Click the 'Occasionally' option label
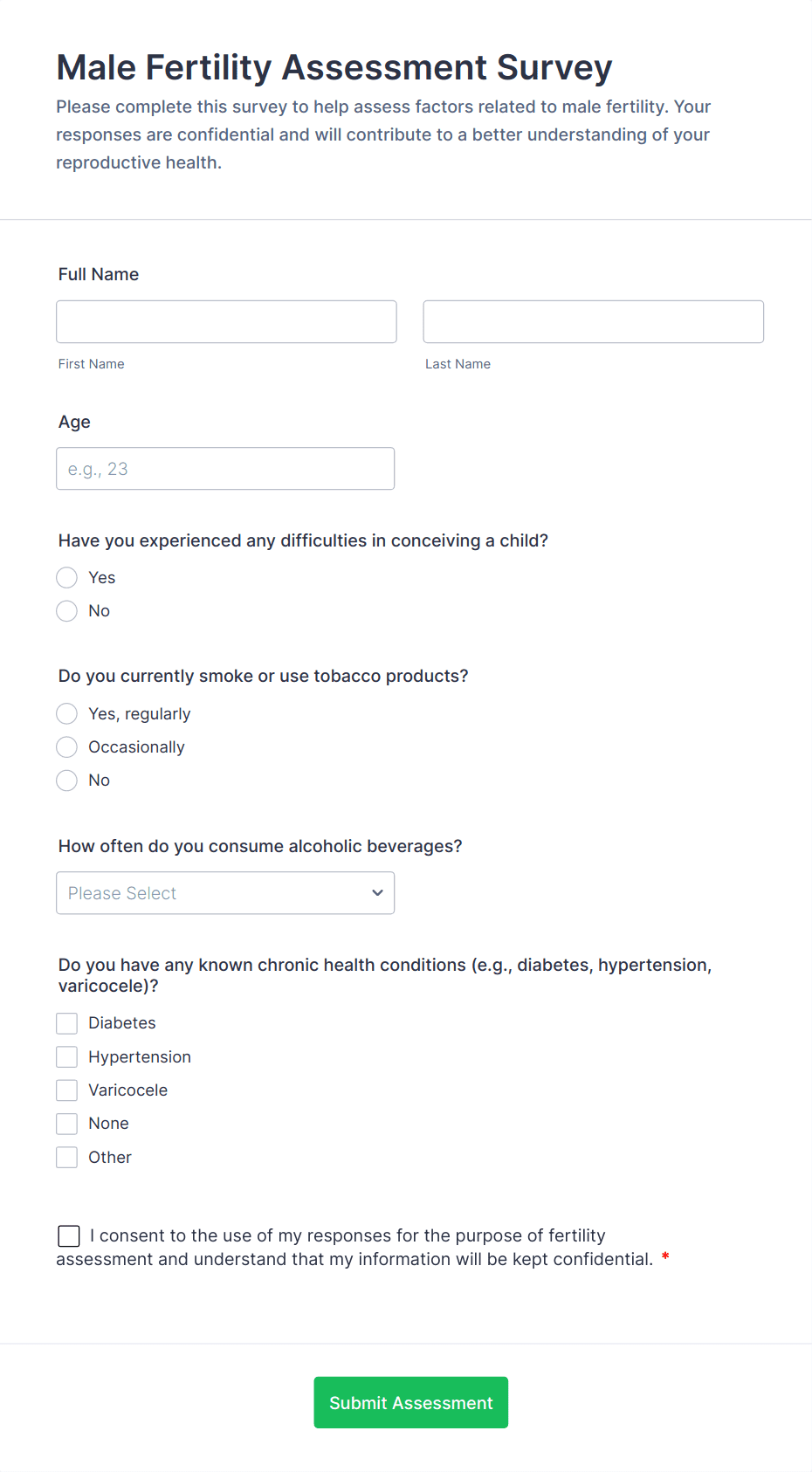The height and width of the screenshot is (1472, 812). pyautogui.click(x=136, y=747)
